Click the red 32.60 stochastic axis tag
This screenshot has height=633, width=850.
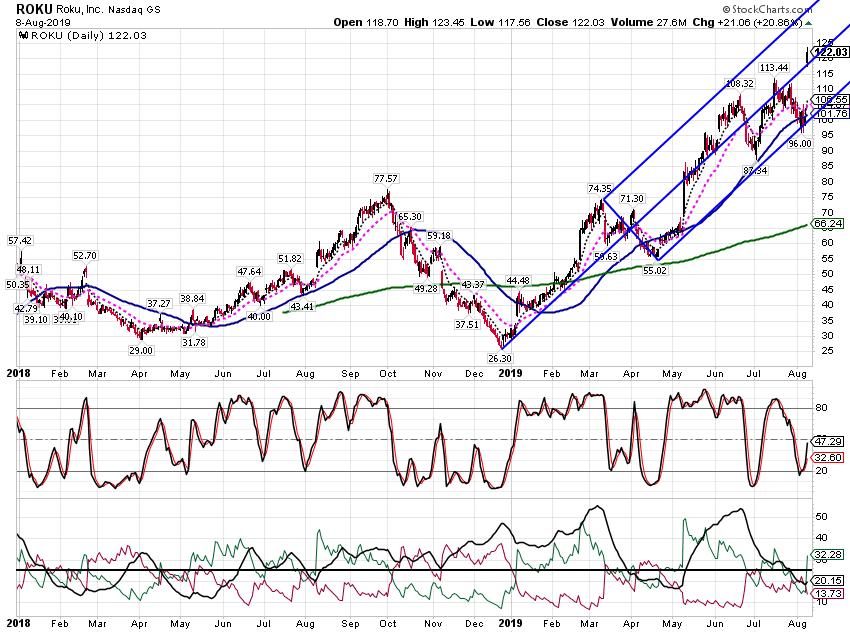(828, 457)
